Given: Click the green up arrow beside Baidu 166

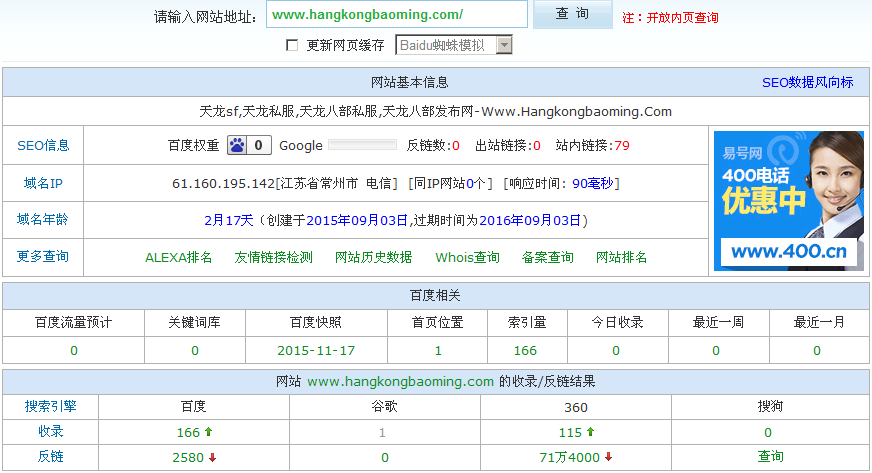Looking at the screenshot, I should (x=209, y=431).
